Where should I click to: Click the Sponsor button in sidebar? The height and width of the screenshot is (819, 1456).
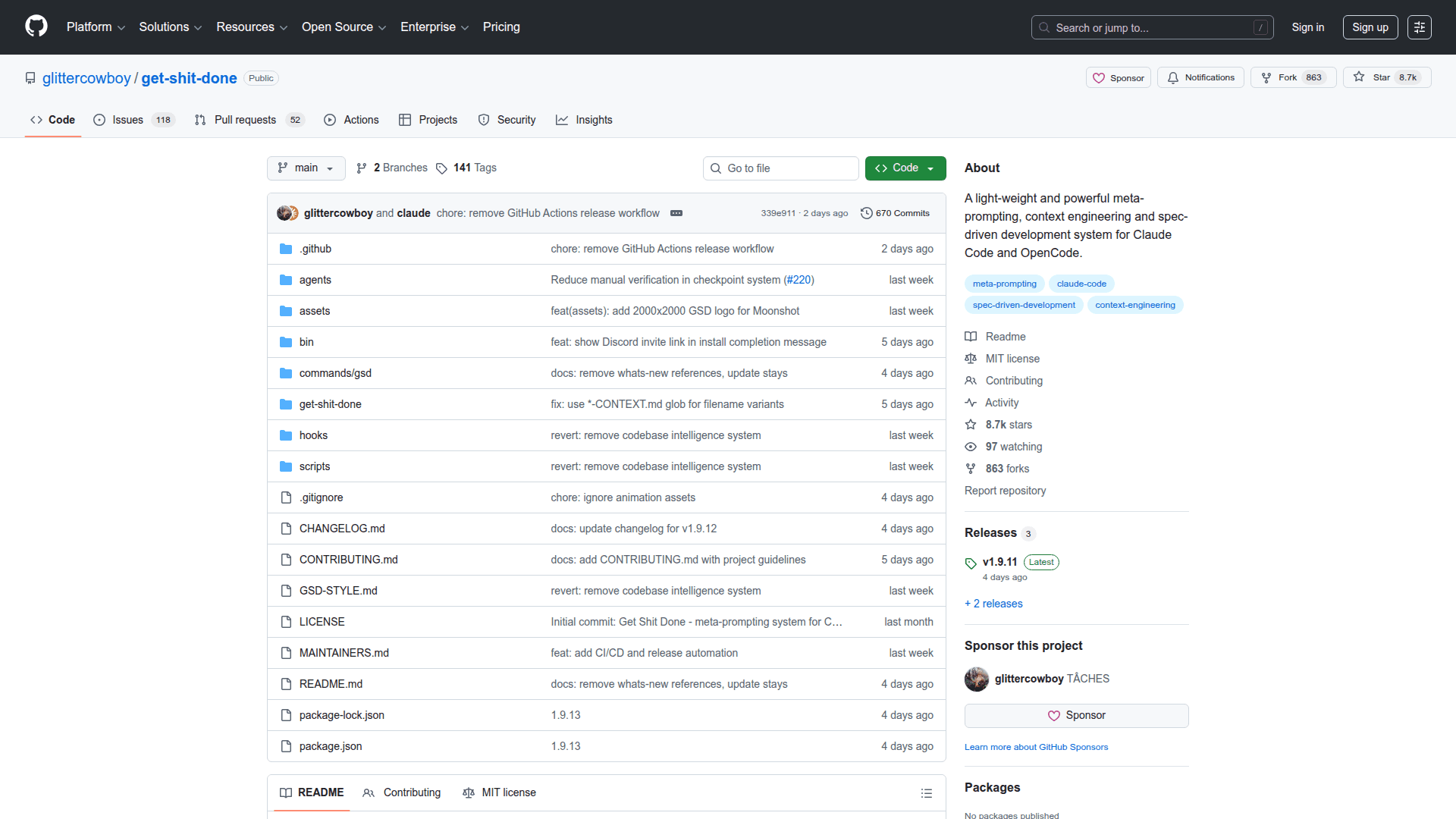[1076, 716]
